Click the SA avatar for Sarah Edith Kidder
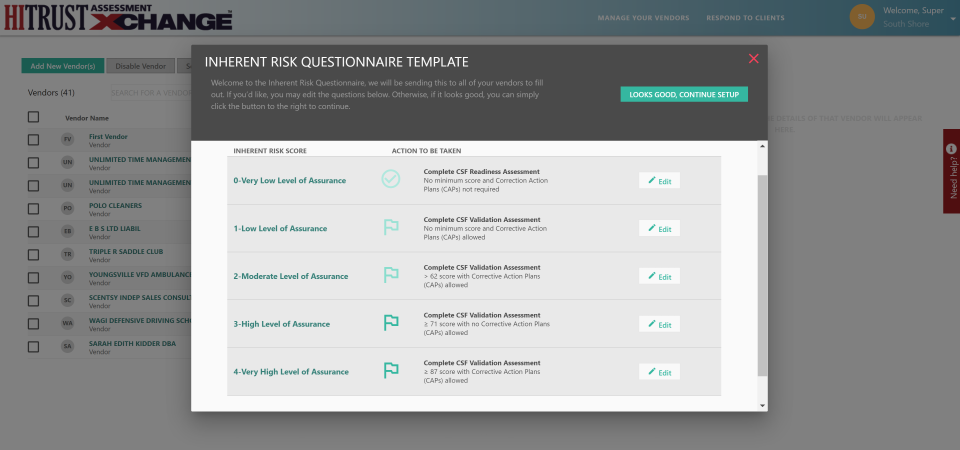This screenshot has width=960, height=450. point(67,347)
